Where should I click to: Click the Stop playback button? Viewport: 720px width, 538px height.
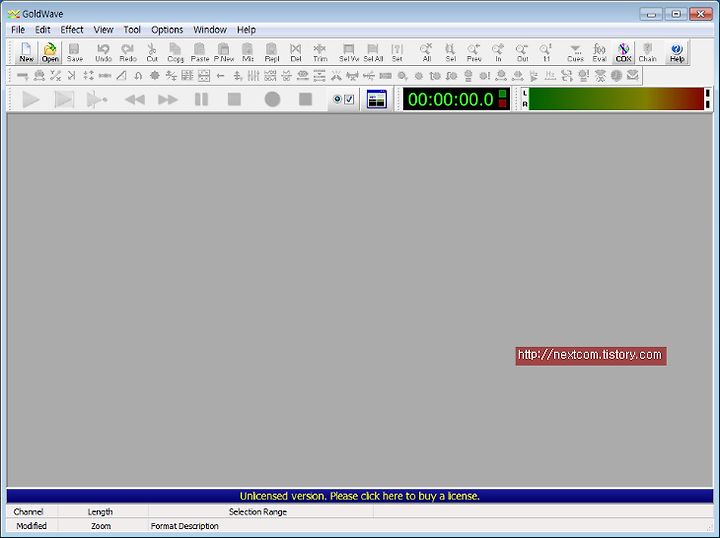(x=235, y=99)
